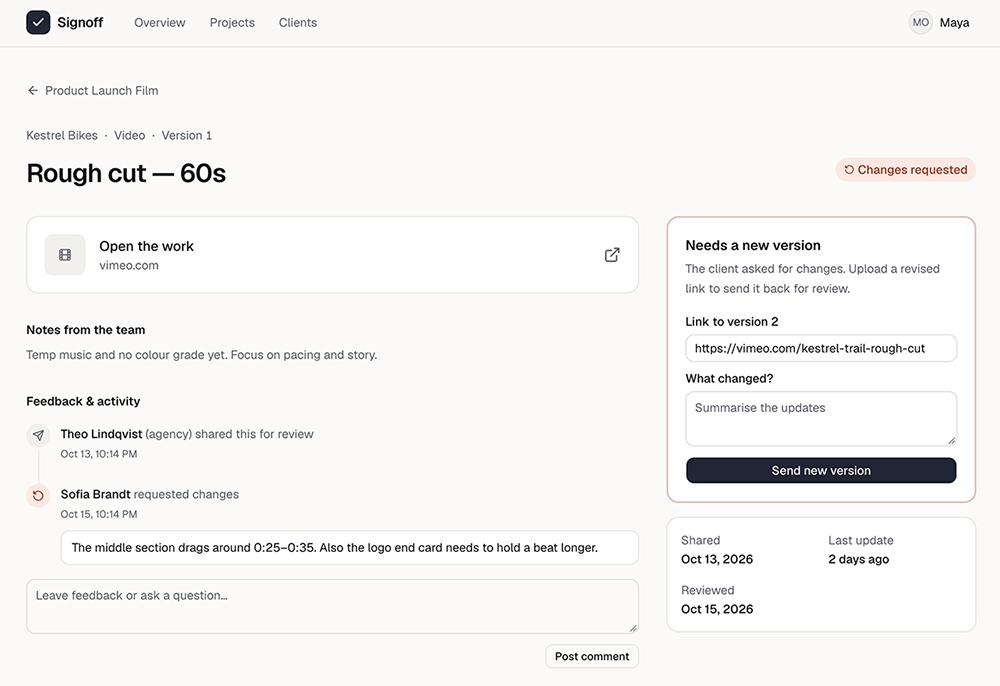Click the Version 1 breadcrumb text

186,135
